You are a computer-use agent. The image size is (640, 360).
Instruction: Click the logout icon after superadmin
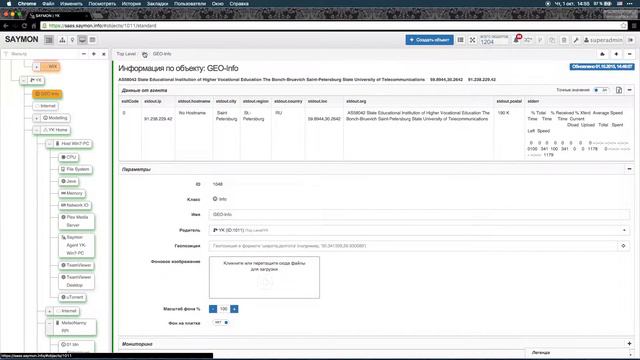click(631, 40)
